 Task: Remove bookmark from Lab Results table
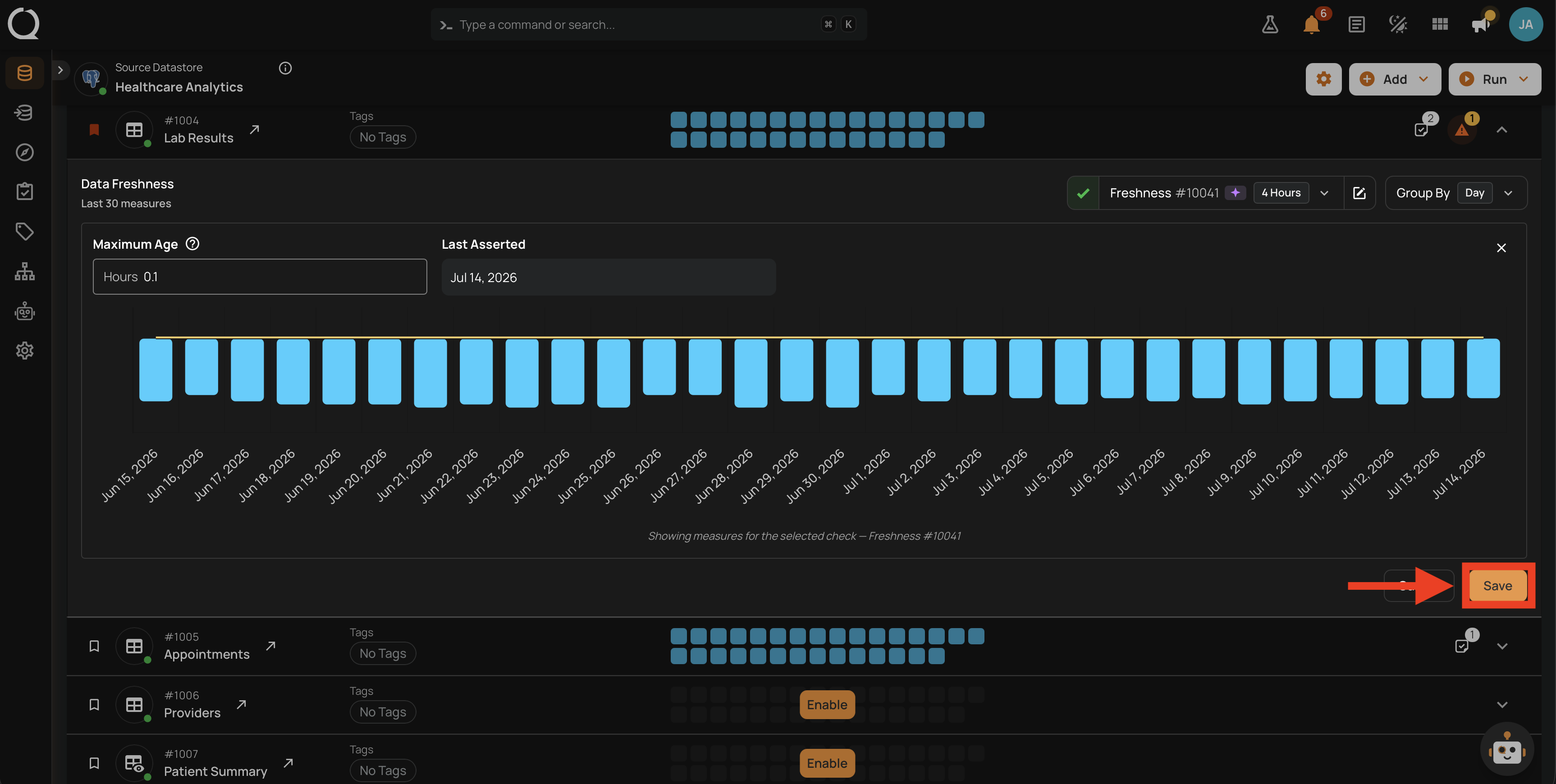(94, 129)
